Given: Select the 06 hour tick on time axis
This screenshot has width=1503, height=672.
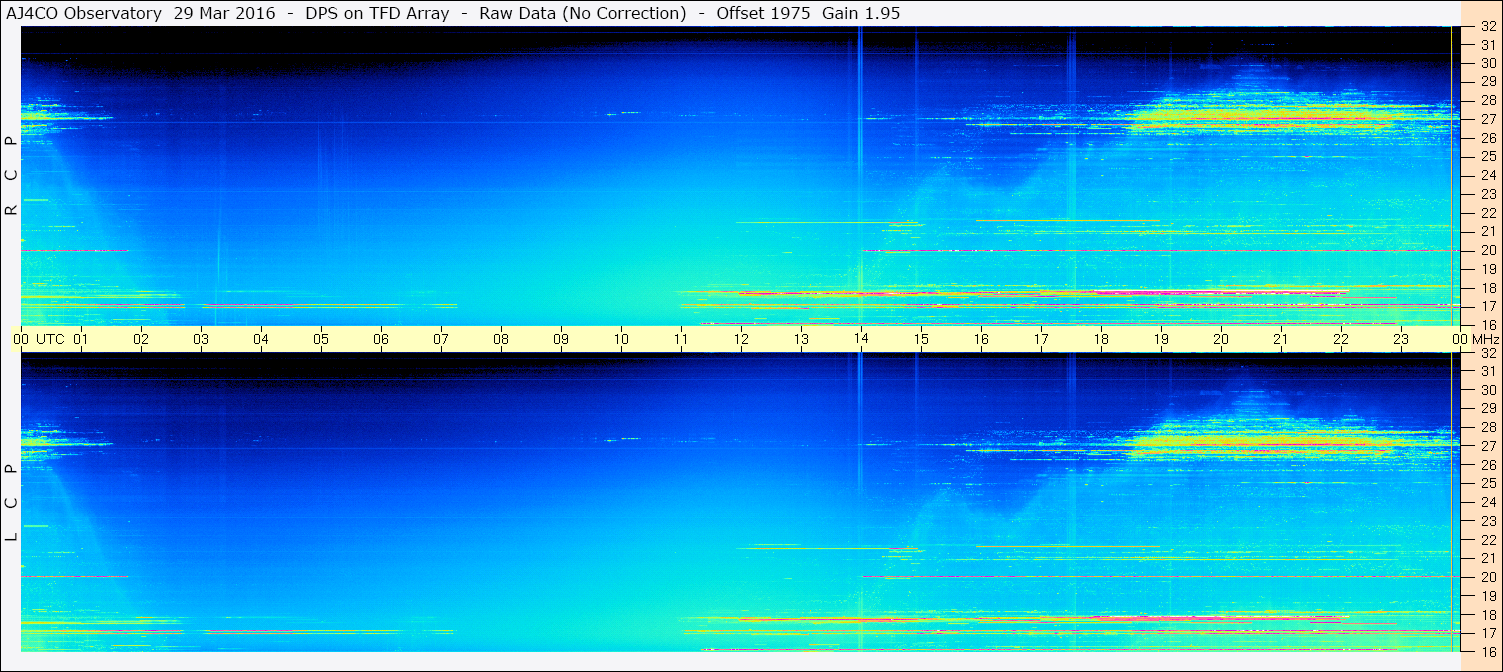Looking at the screenshot, I should point(381,339).
